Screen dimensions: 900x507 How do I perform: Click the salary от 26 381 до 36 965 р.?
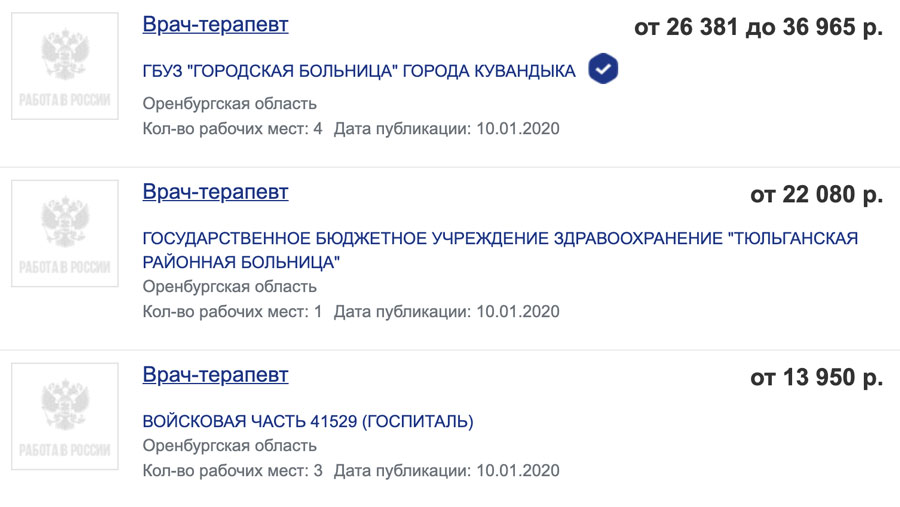click(x=758, y=27)
